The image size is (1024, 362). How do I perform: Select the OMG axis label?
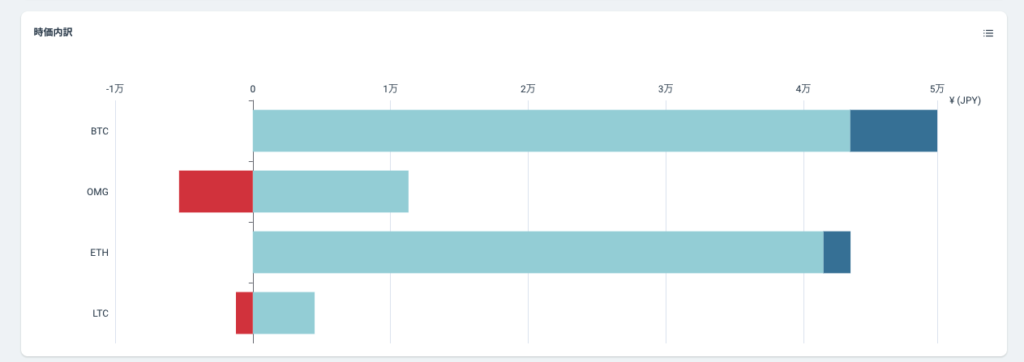coord(97,192)
